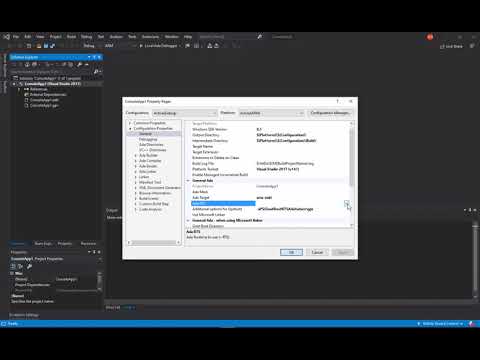Click the Live Share button
This screenshot has height=360, width=480.
click(x=452, y=46)
